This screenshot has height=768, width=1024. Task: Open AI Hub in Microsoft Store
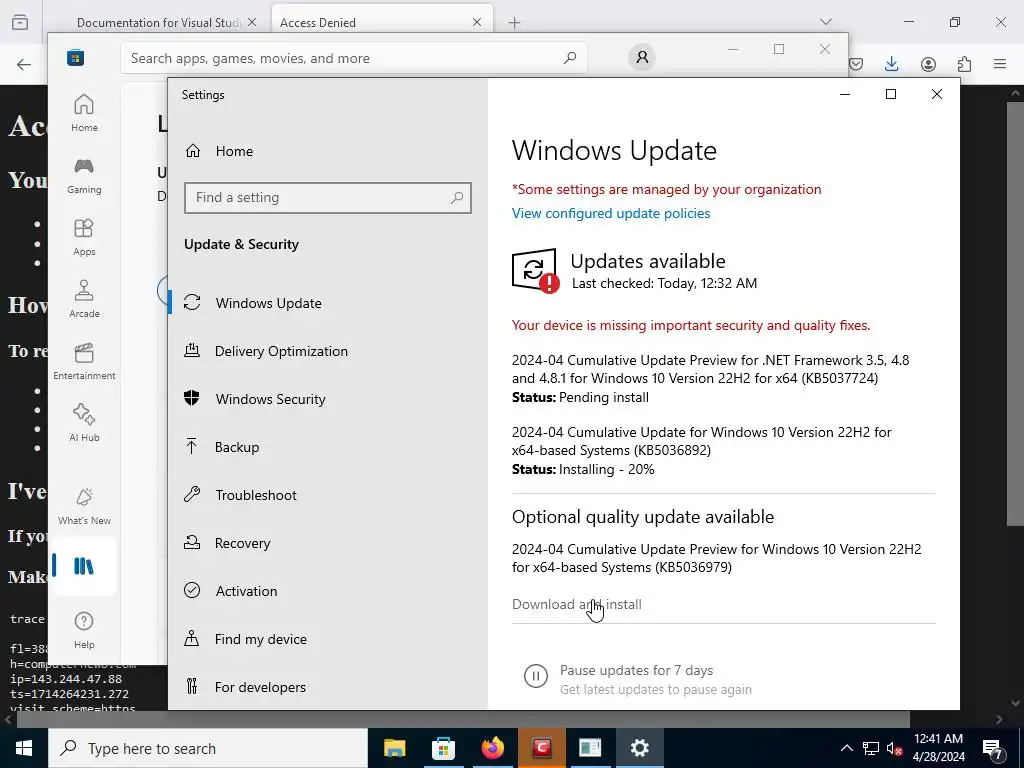point(84,423)
